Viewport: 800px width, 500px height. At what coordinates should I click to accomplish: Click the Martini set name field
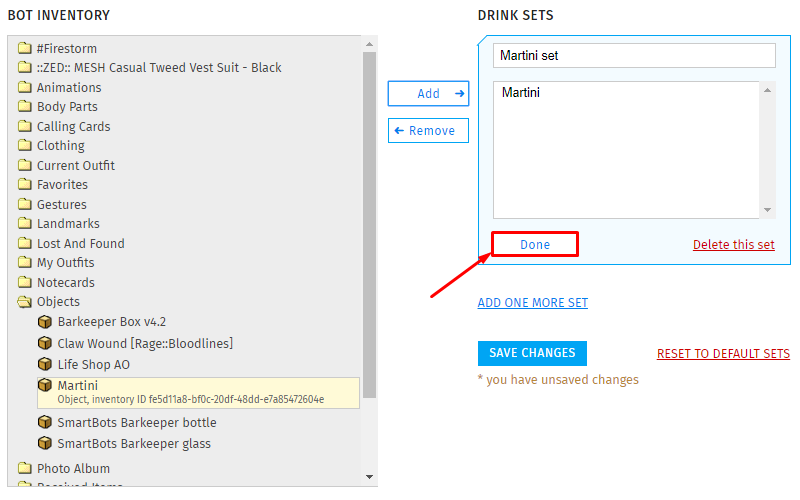634,56
